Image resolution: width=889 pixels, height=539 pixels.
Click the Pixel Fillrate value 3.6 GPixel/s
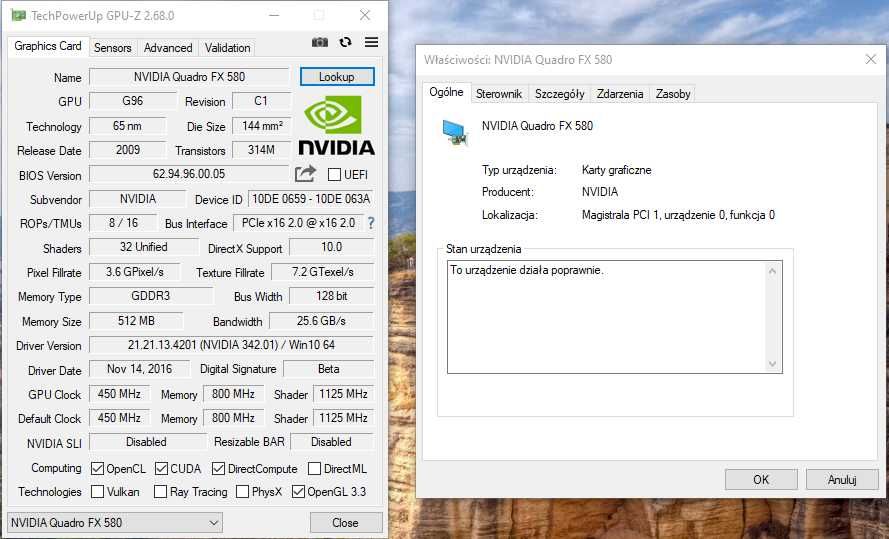[x=135, y=272]
